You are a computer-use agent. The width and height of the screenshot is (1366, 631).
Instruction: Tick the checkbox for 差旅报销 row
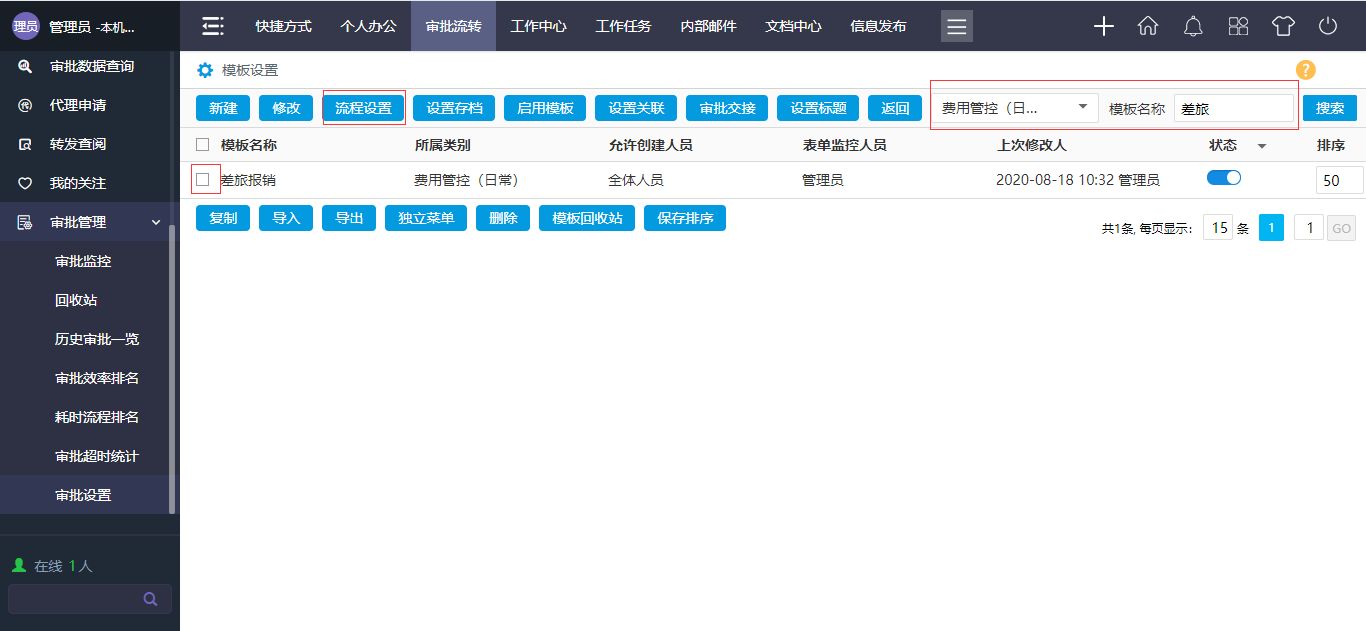(203, 180)
